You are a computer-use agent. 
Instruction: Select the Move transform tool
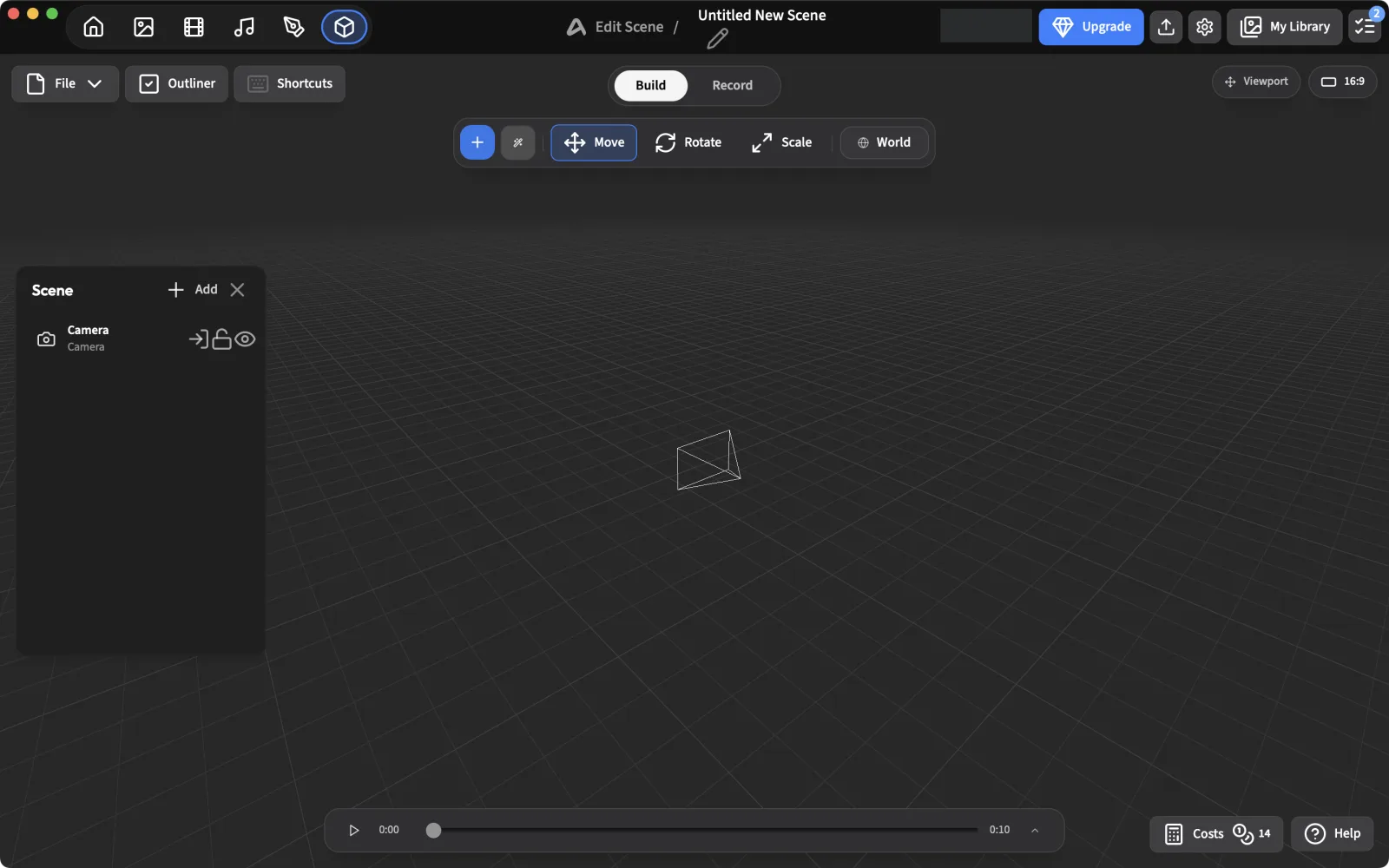click(594, 142)
